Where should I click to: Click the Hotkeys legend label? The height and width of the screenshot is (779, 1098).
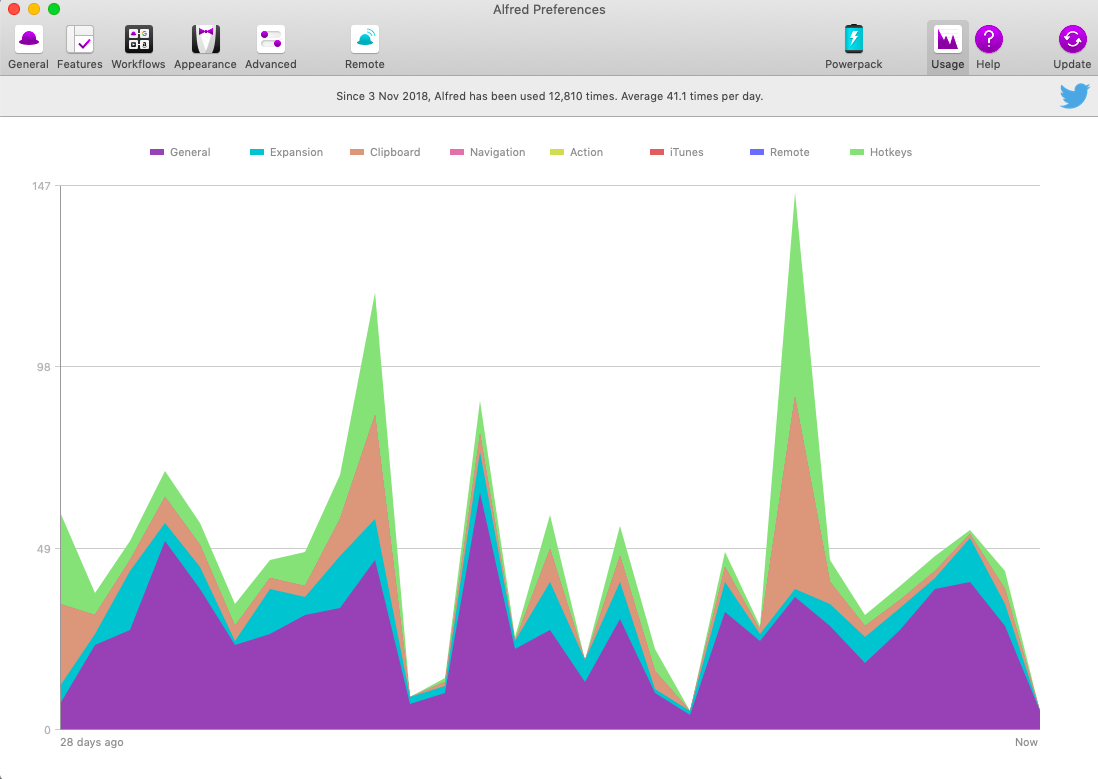891,152
